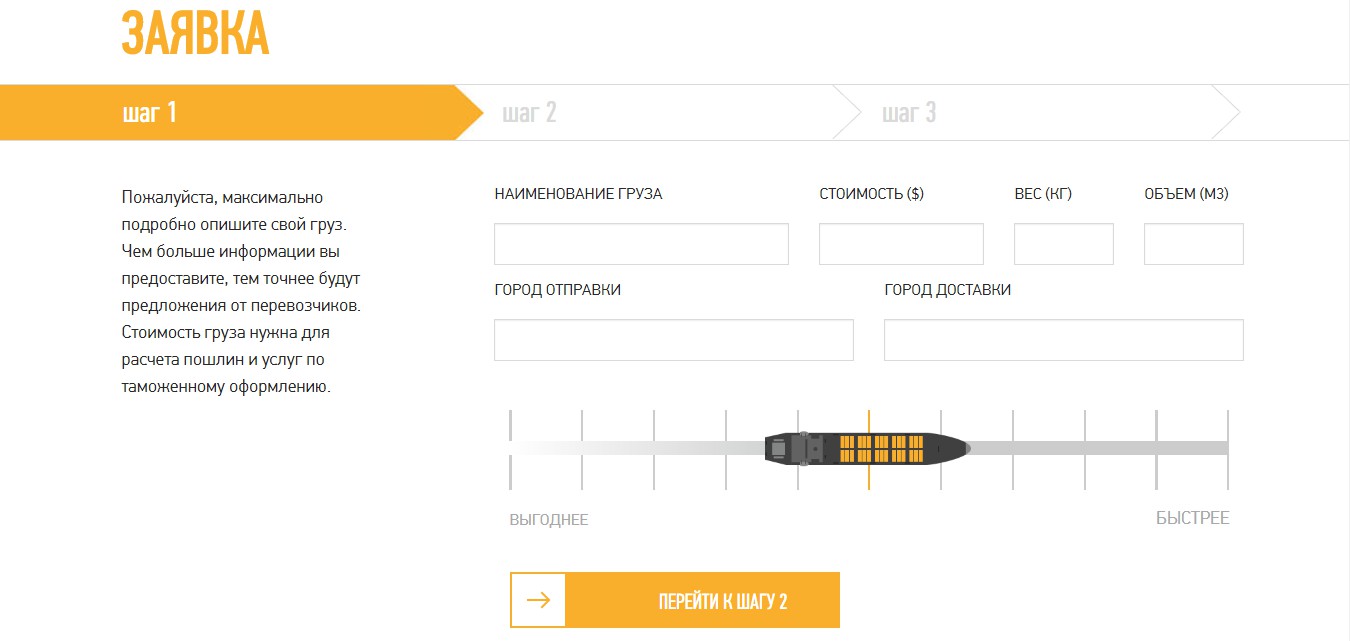The image size is (1350, 641).
Task: Click into the «Объем (м3)» field
Action: coord(1193,244)
